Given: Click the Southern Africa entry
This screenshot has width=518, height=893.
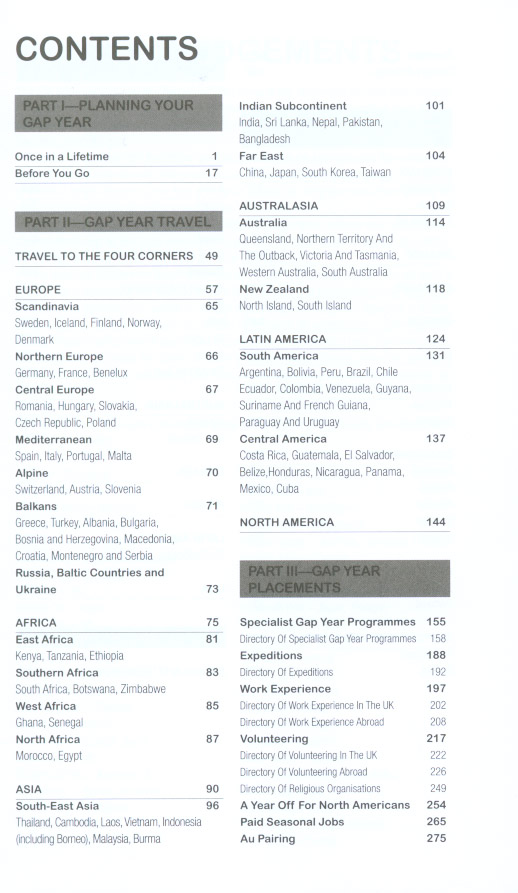Looking at the screenshot, I should 118,673.
